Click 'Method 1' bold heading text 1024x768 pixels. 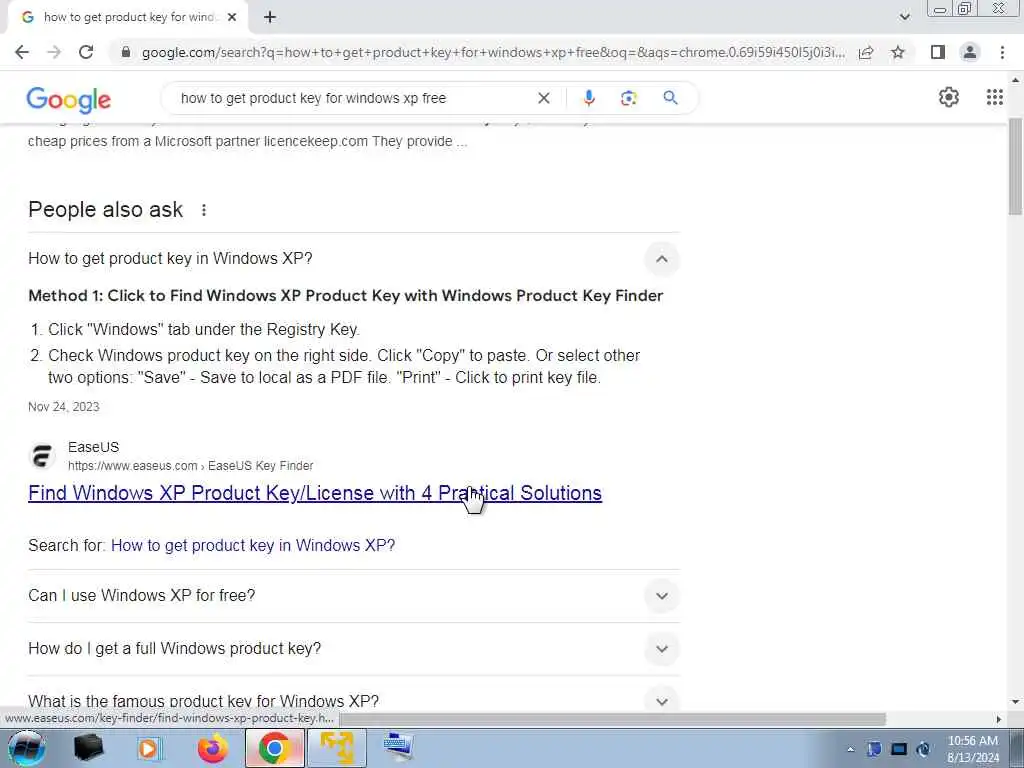coord(345,296)
